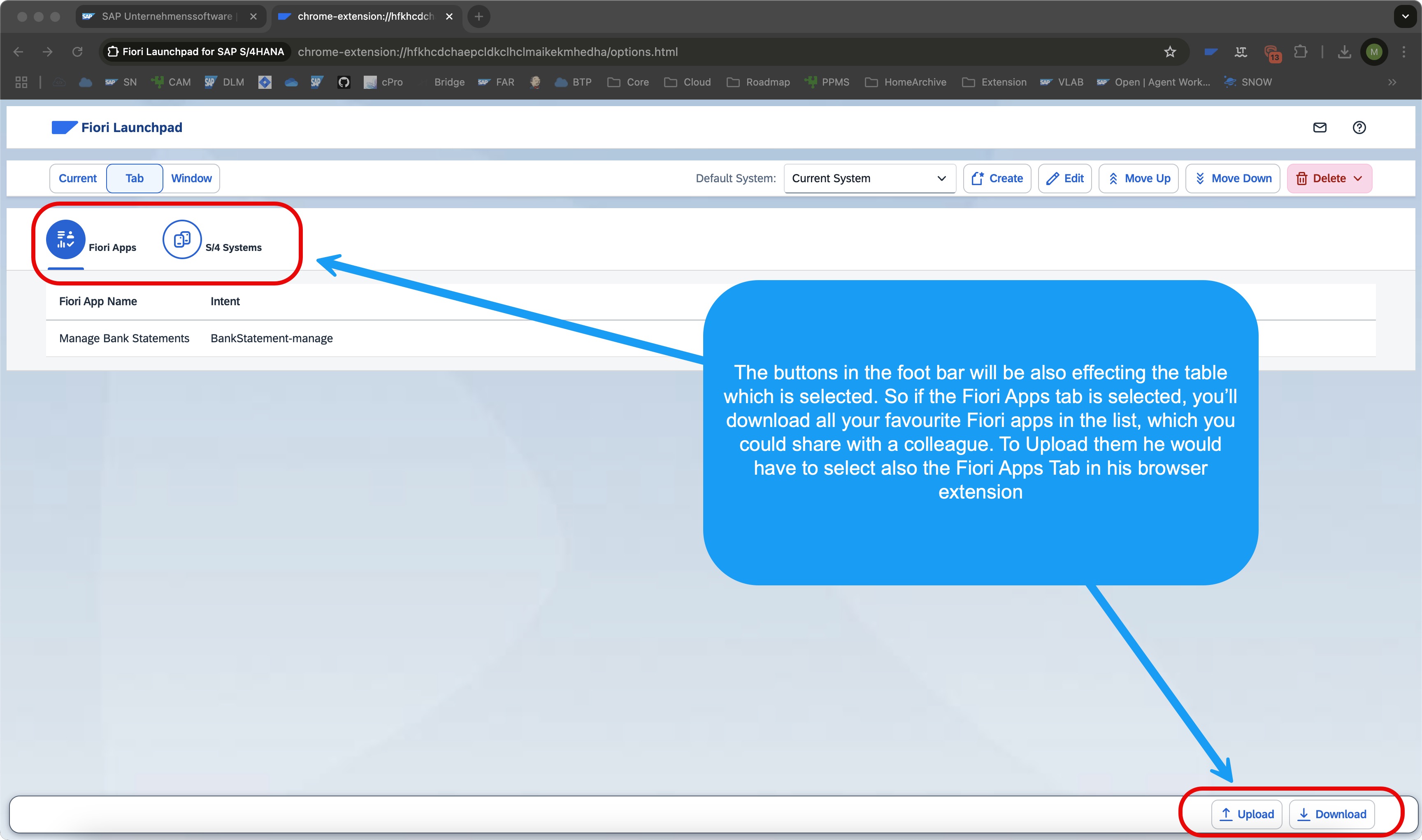
Task: Open a new browser tab
Action: pyautogui.click(x=479, y=16)
